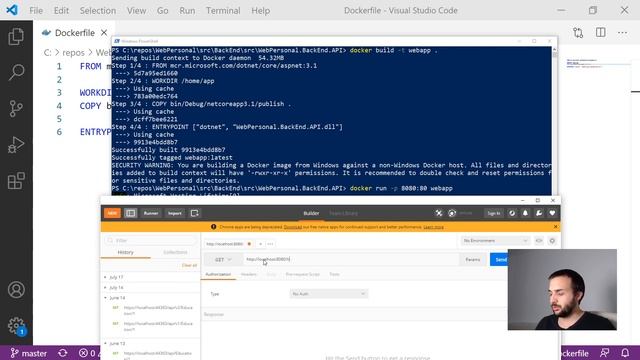Open the Manage gear in the activity bar
This screenshot has width=640, height=360.
[16, 326]
